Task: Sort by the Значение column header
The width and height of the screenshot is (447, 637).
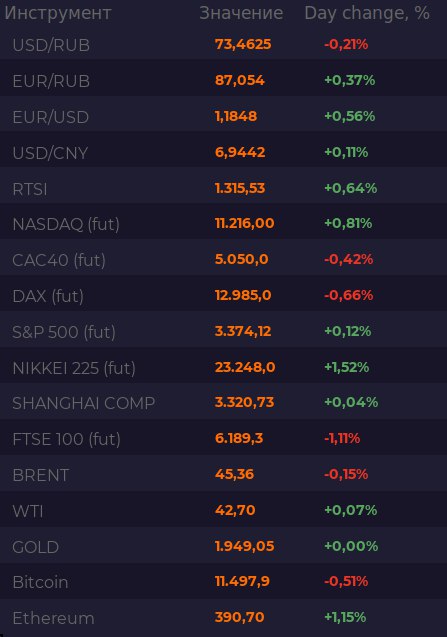Action: click(x=241, y=13)
